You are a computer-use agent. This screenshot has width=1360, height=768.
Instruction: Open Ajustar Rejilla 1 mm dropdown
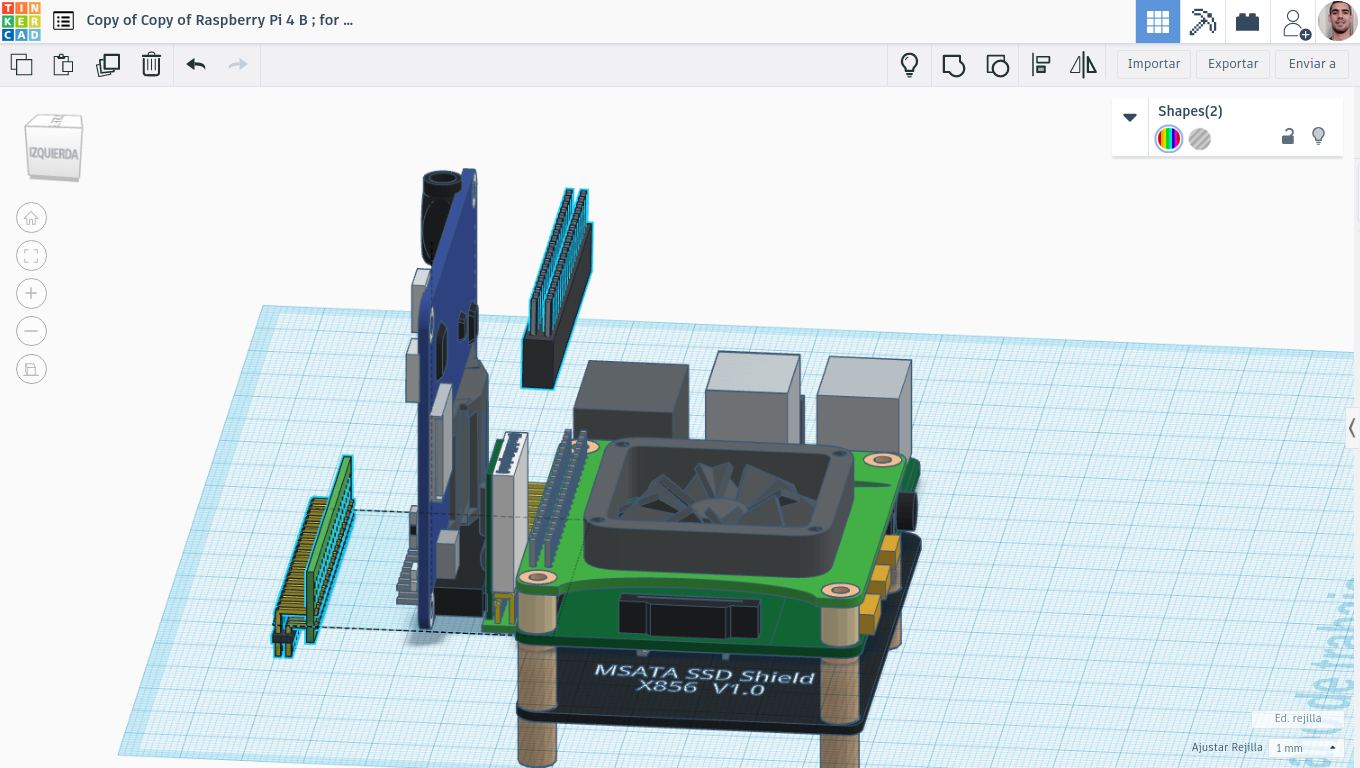[1305, 748]
